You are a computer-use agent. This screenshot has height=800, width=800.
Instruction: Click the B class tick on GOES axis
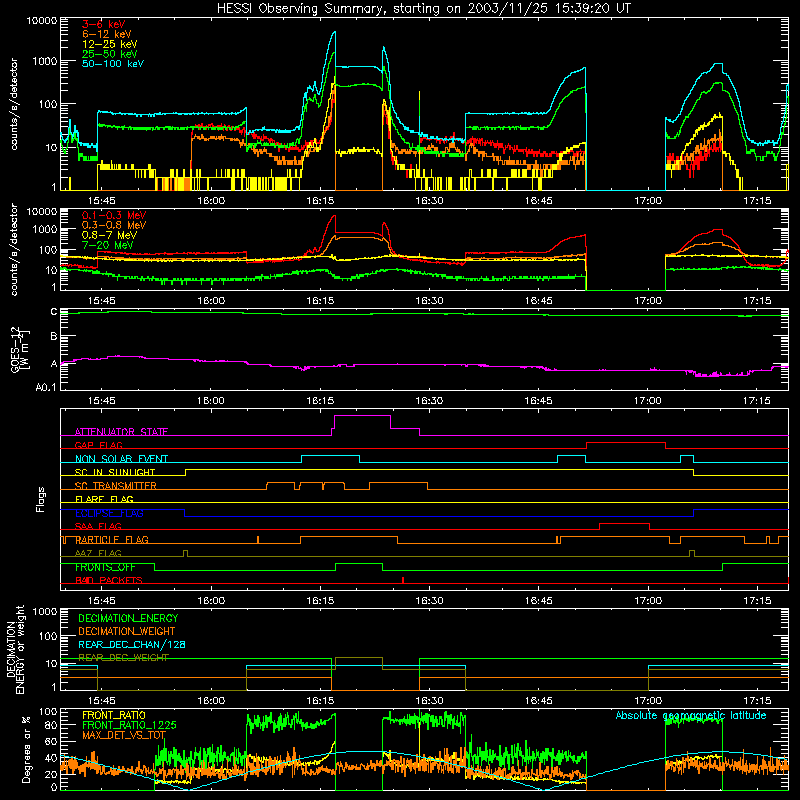[x=54, y=336]
